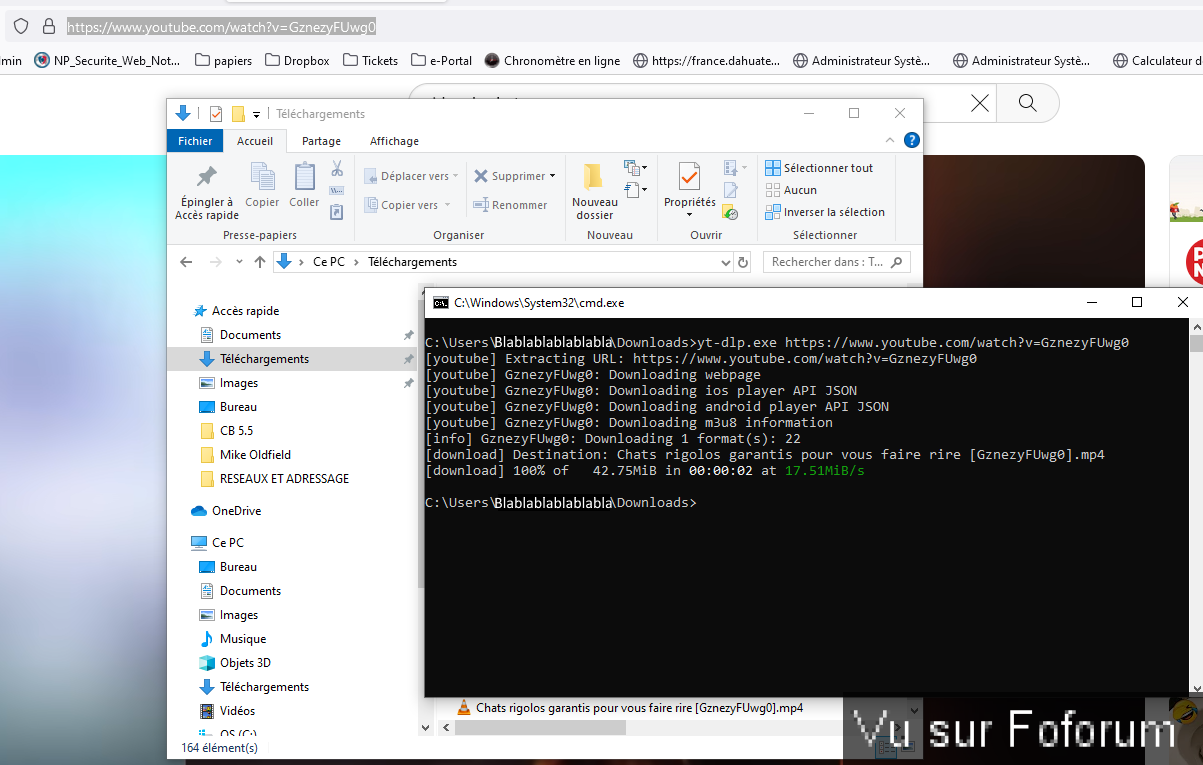Click Sélectionner tout in the ribbon

pyautogui.click(x=819, y=168)
